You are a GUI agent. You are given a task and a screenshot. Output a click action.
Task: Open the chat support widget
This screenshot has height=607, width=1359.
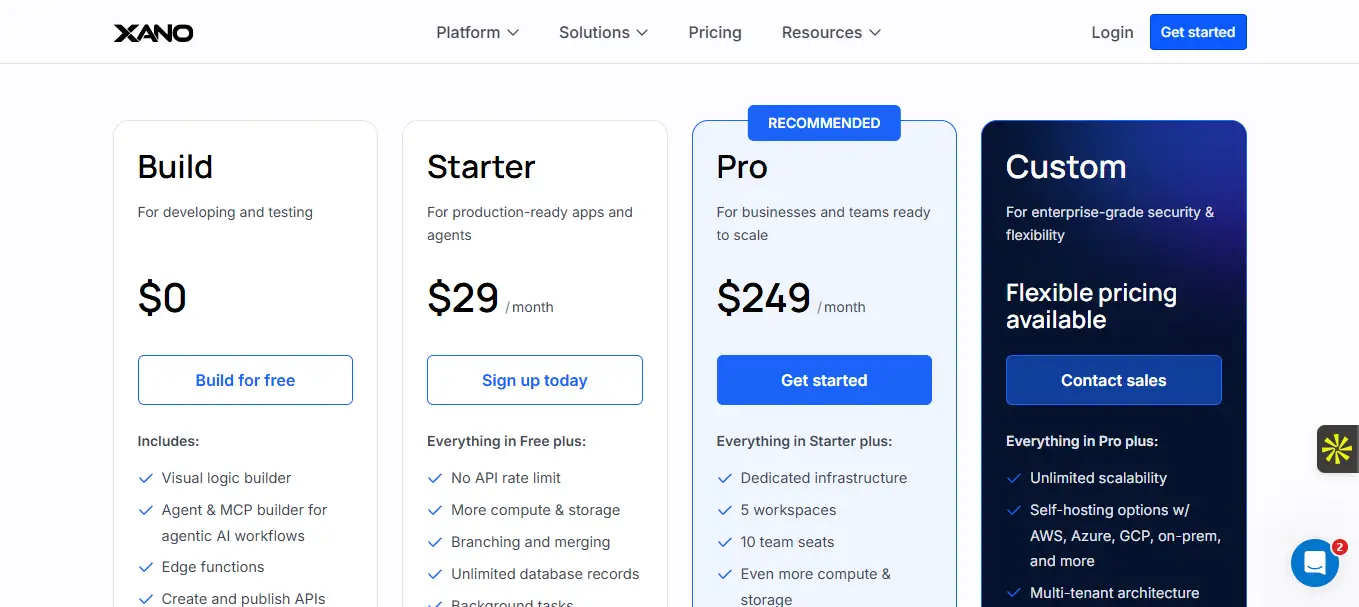[1314, 563]
